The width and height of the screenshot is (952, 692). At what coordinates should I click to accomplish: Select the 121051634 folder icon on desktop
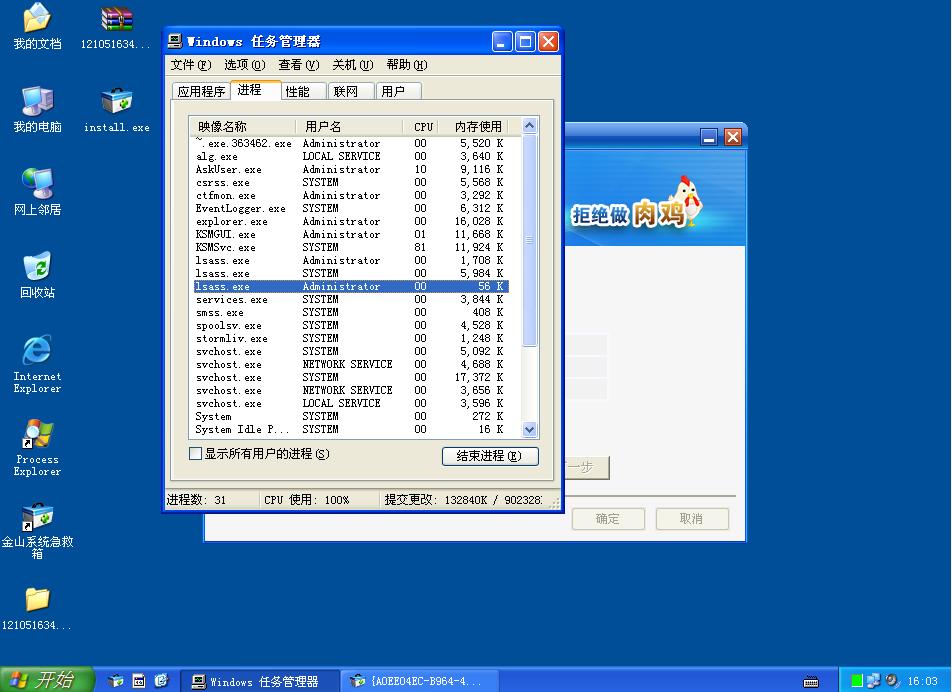click(37, 608)
